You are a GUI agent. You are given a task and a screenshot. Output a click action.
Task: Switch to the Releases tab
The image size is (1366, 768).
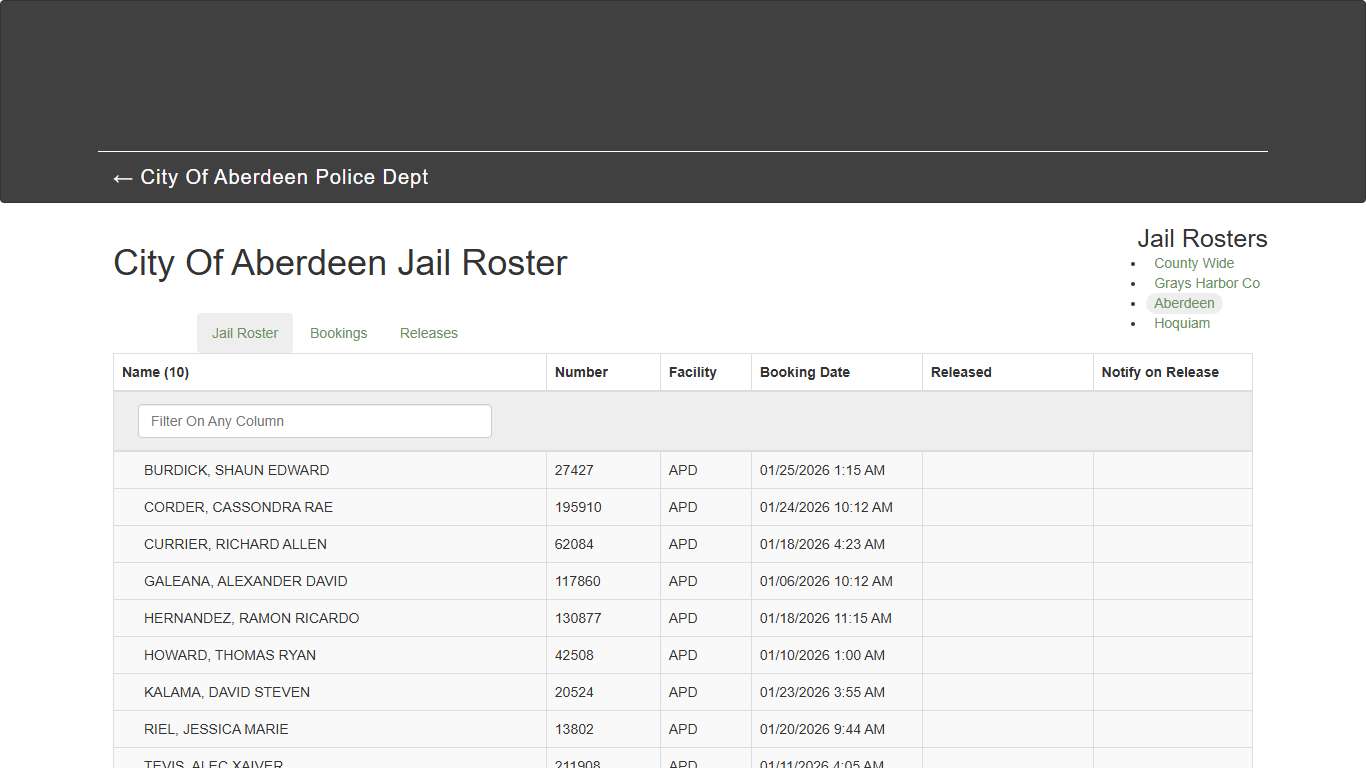click(x=428, y=333)
